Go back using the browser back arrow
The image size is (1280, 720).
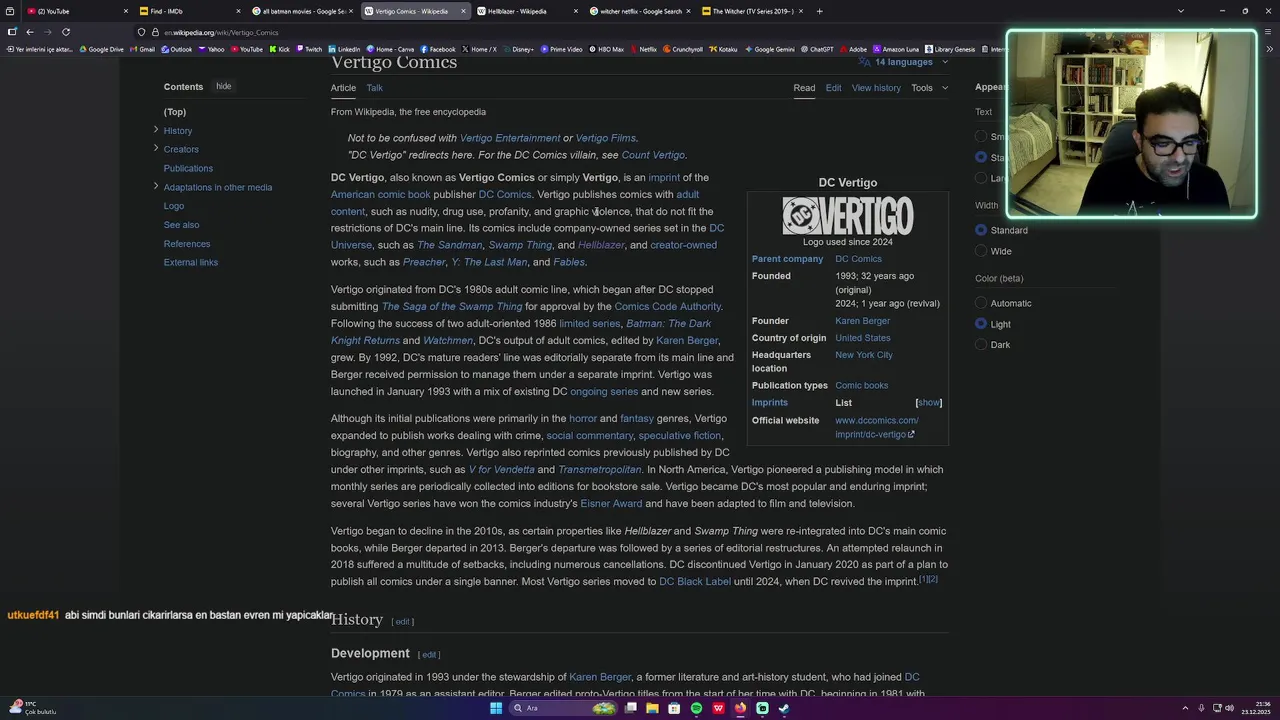click(30, 32)
